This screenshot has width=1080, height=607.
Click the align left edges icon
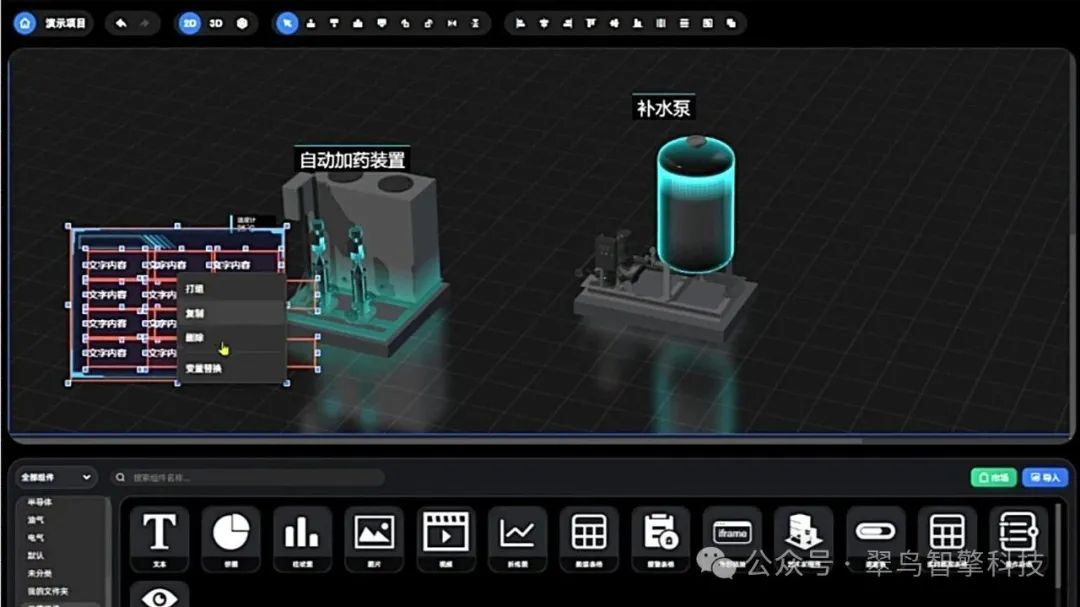tap(521, 23)
